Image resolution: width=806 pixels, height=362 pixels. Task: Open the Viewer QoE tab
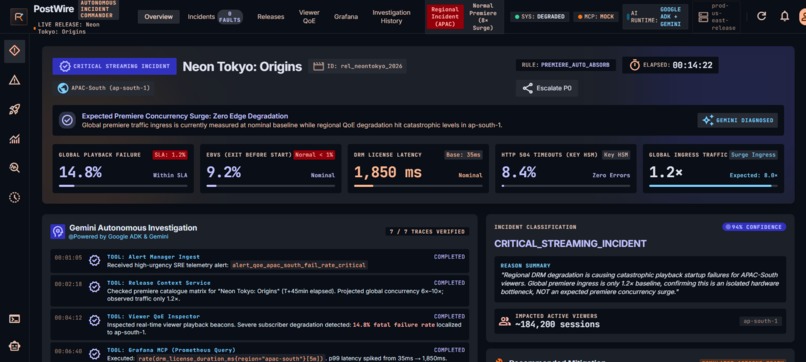309,17
